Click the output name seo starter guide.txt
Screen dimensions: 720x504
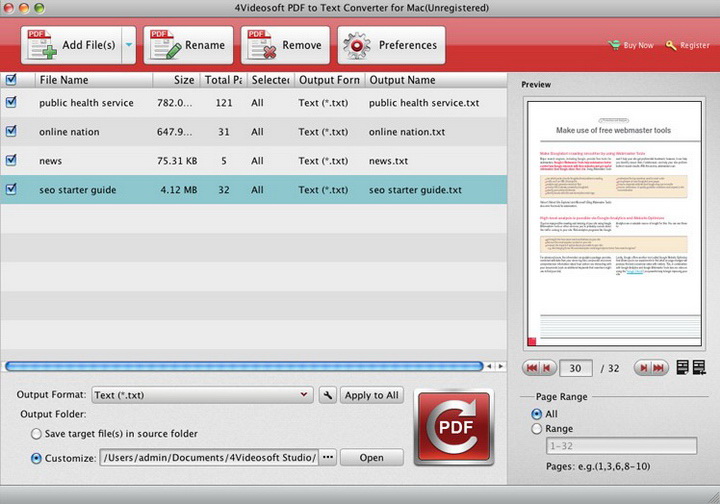415,190
